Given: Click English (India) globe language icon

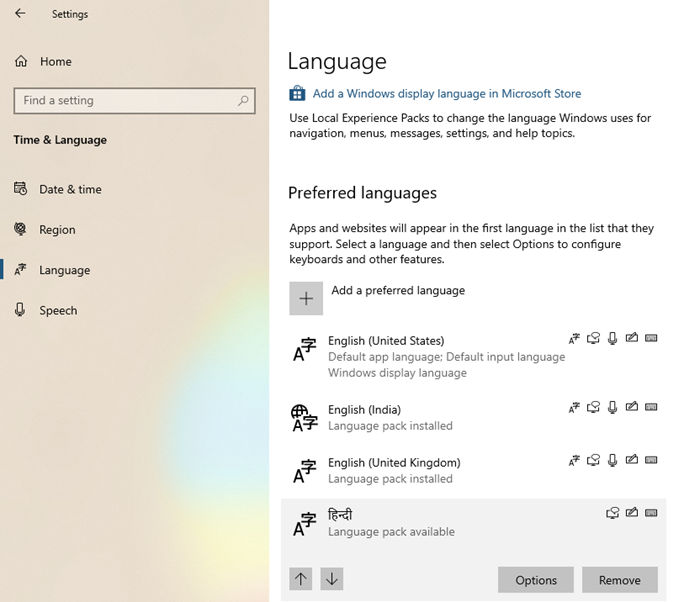Looking at the screenshot, I should tap(304, 418).
